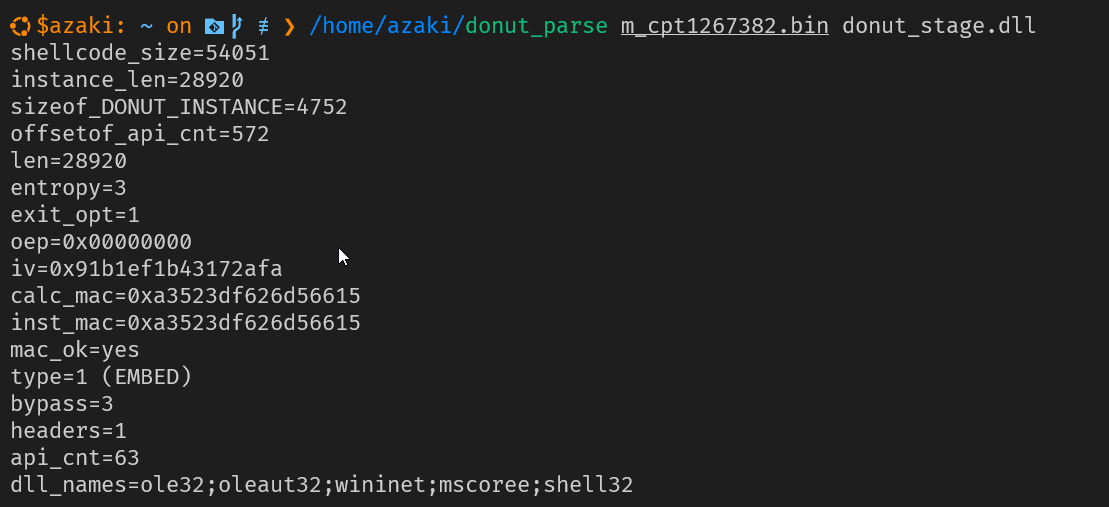Click the sizeof_DONUT_INSTANCE=4752 line
The width and height of the screenshot is (1109, 507).
tap(179, 107)
